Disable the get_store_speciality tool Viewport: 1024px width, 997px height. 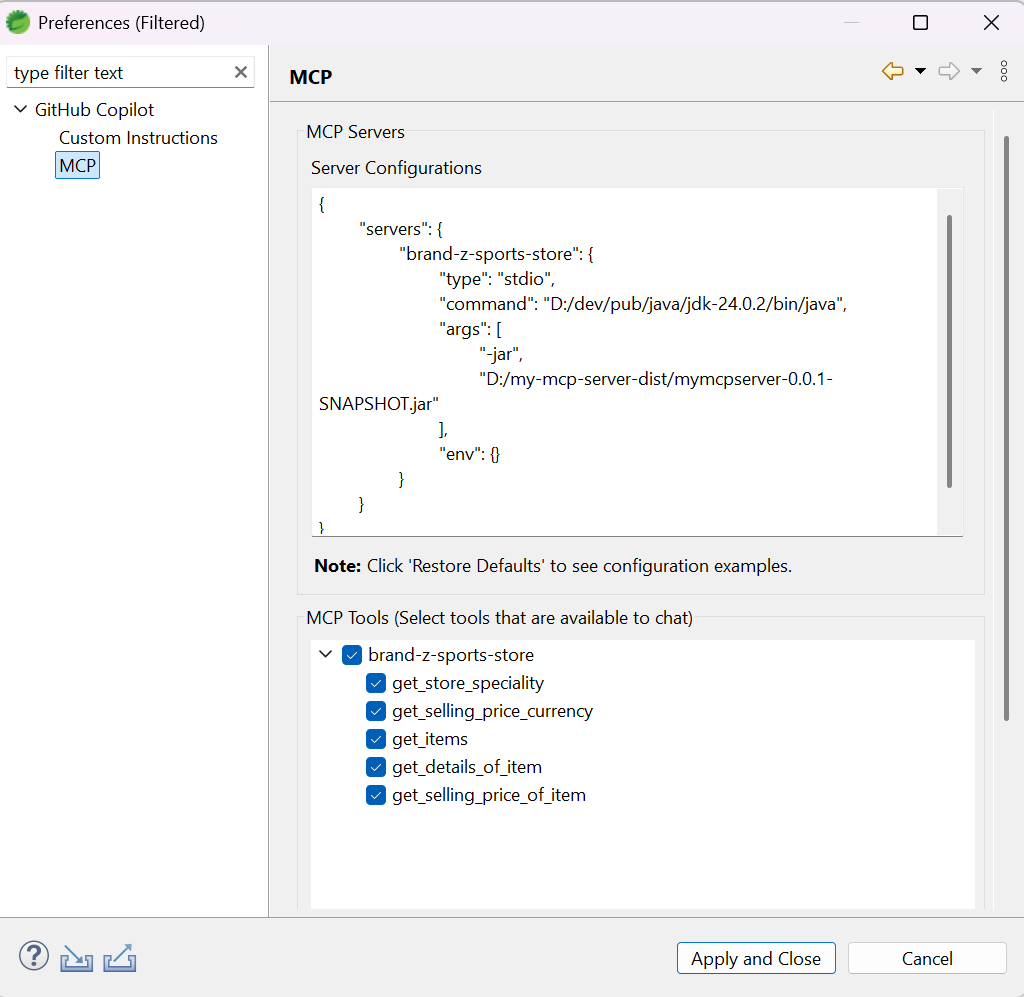click(375, 683)
